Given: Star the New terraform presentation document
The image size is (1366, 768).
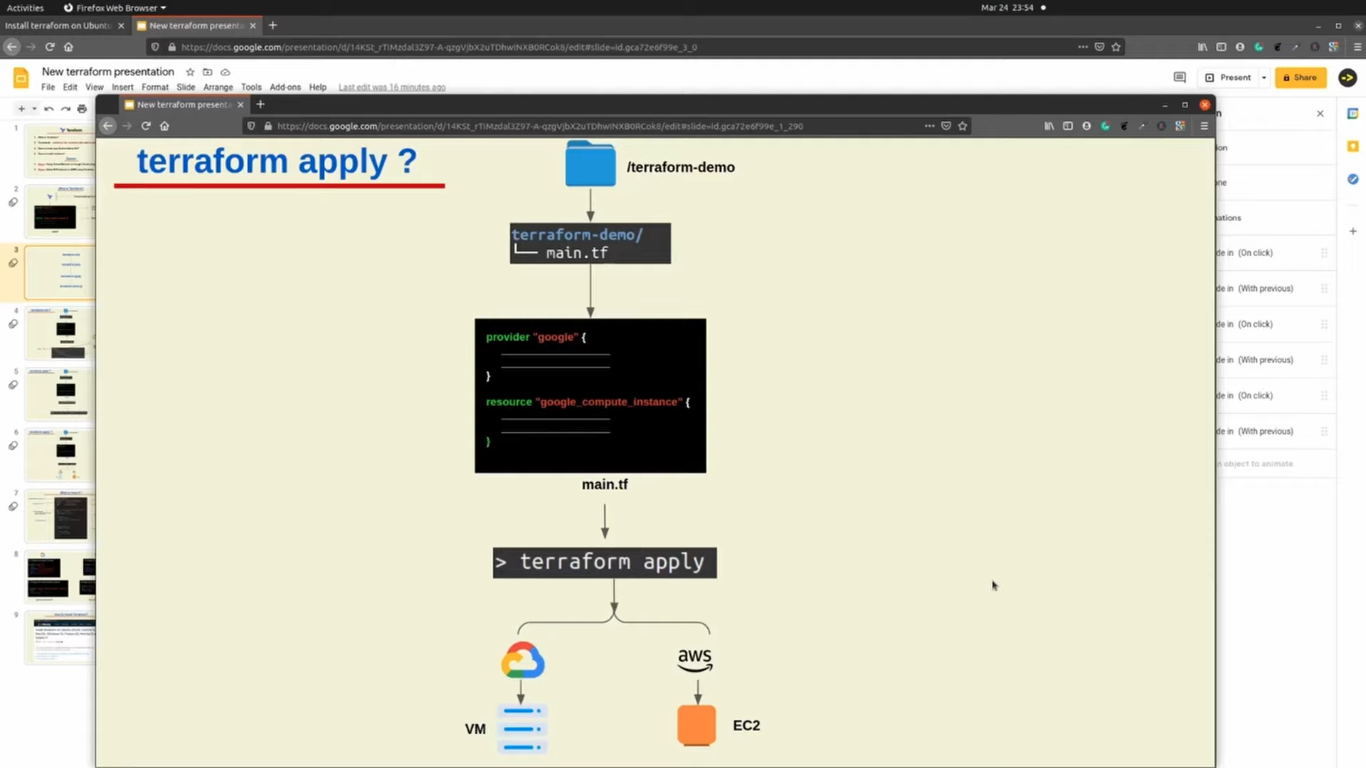Looking at the screenshot, I should pos(190,72).
